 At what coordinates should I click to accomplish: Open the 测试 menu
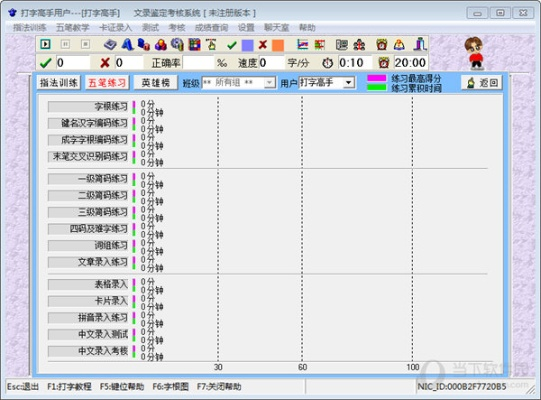pyautogui.click(x=150, y=28)
